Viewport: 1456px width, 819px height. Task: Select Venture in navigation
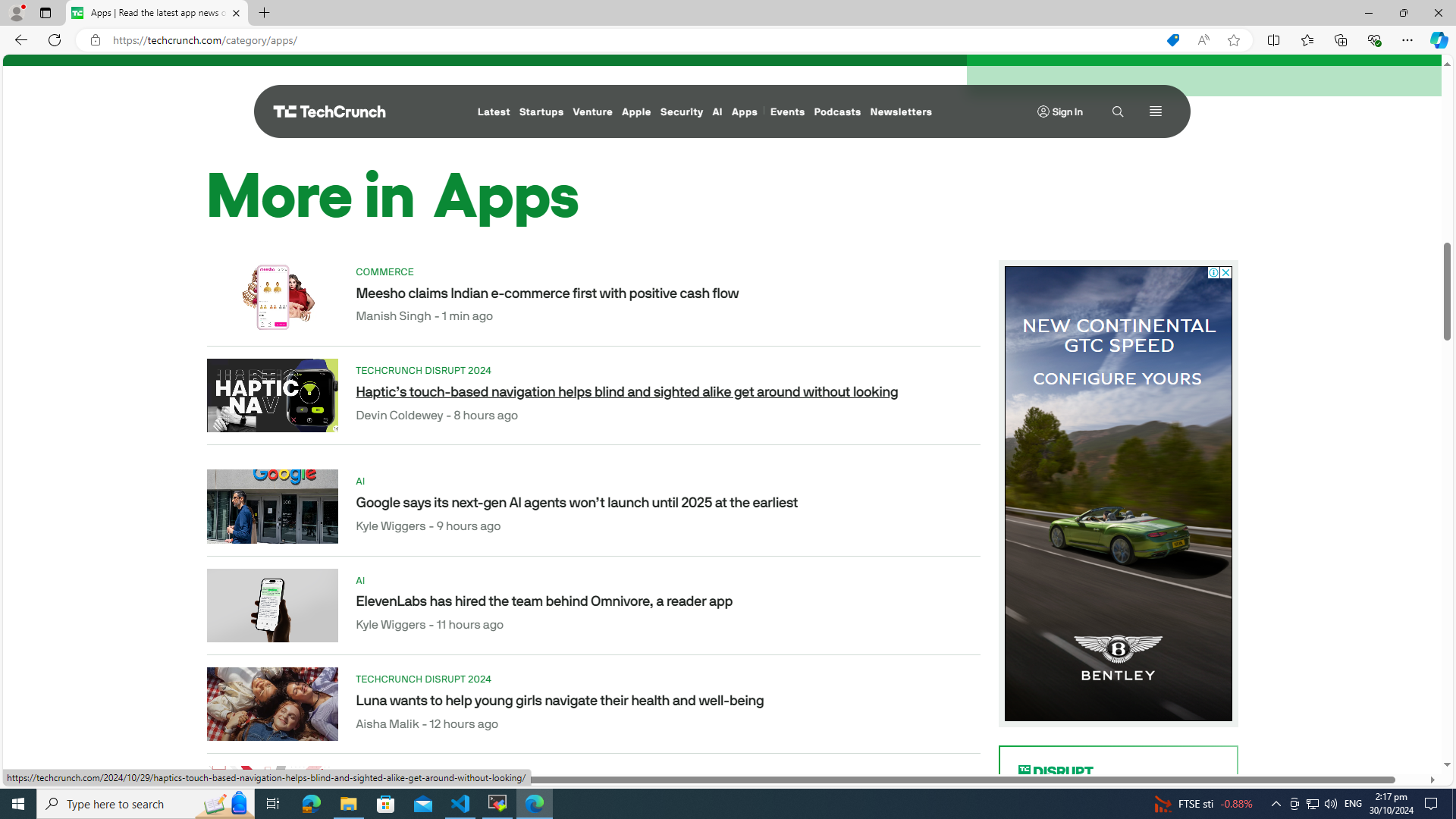[592, 111]
